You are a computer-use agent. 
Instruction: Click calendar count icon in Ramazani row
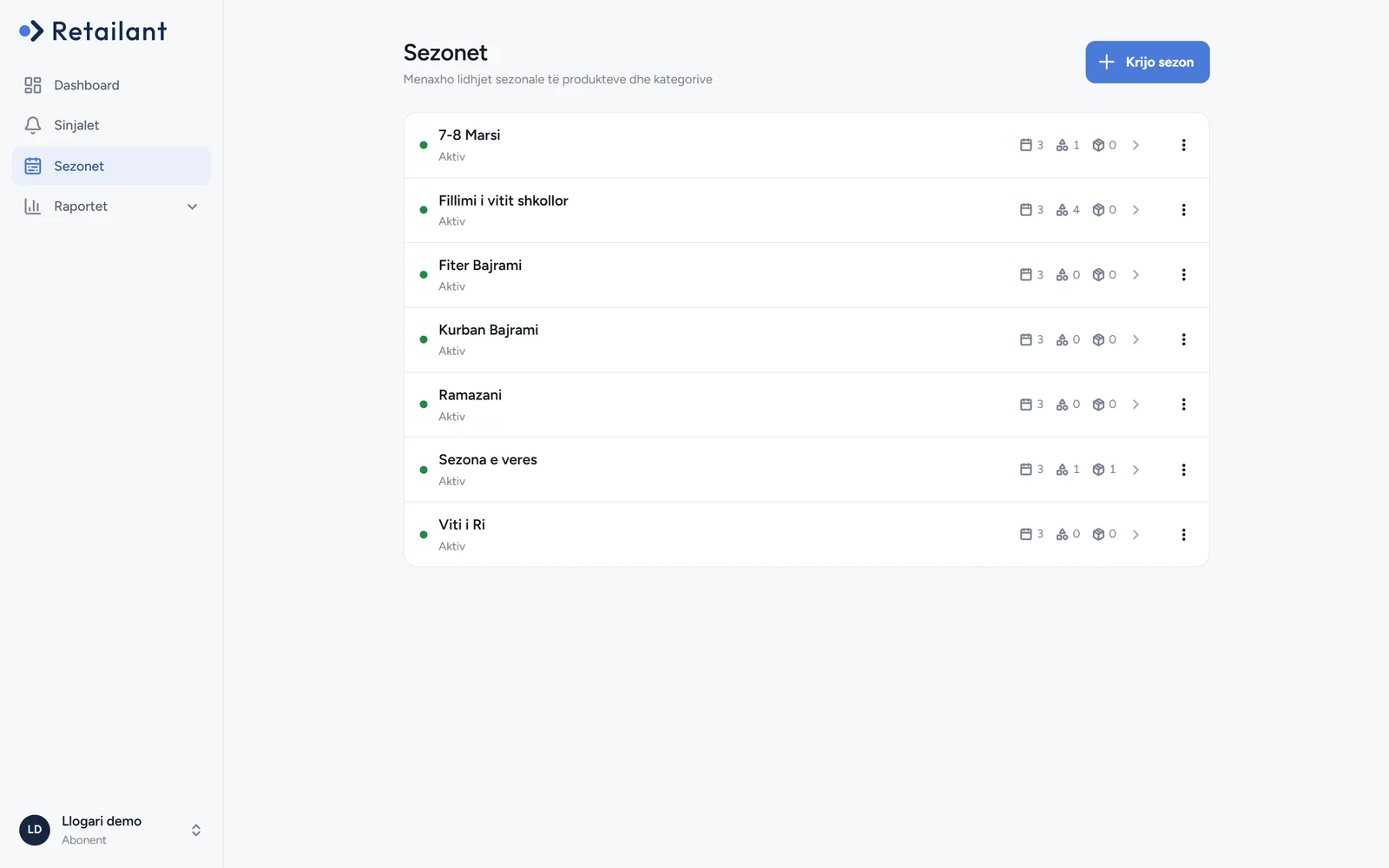pyautogui.click(x=1026, y=404)
